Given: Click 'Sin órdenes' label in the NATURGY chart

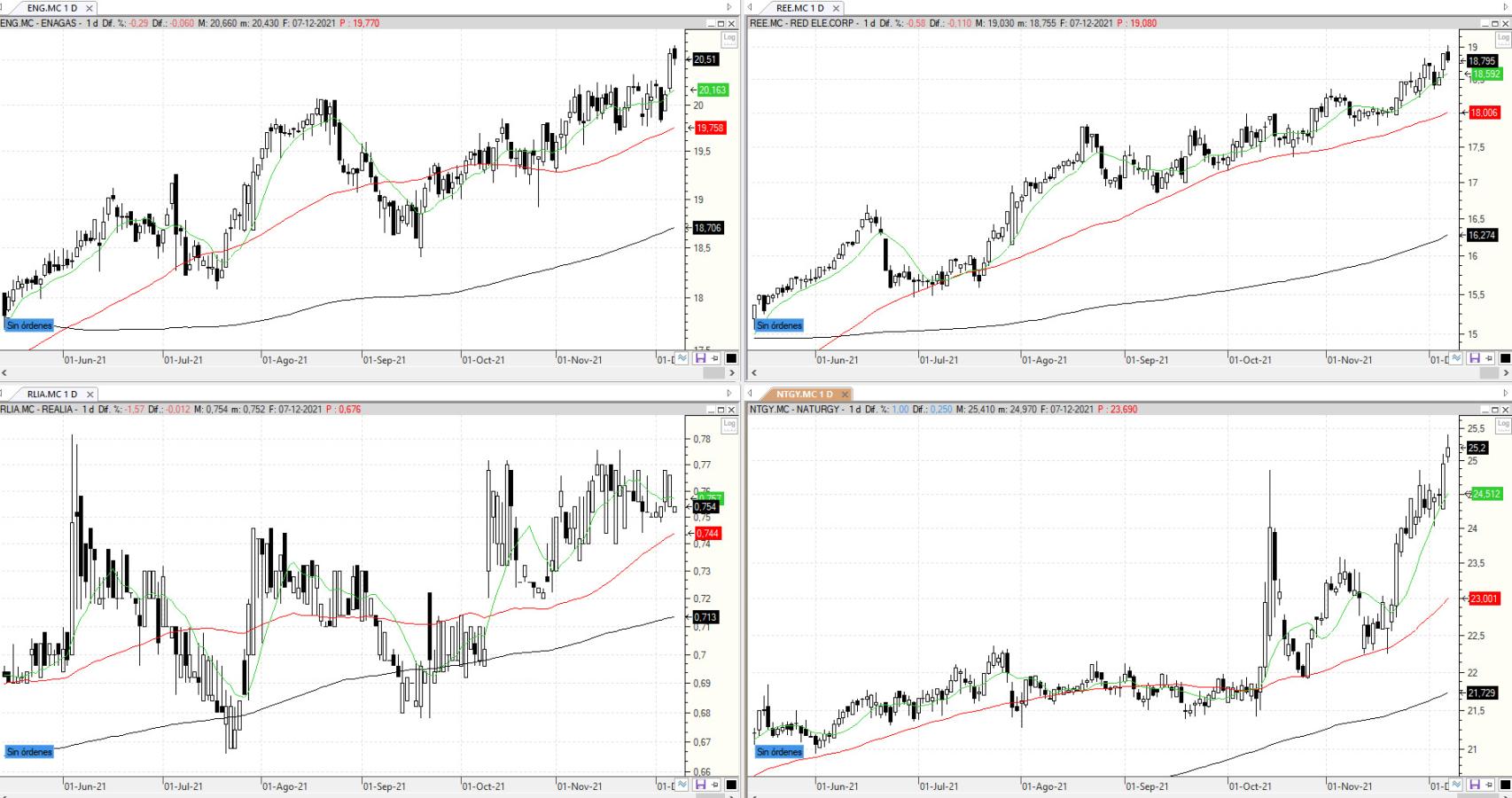Looking at the screenshot, I should (779, 752).
